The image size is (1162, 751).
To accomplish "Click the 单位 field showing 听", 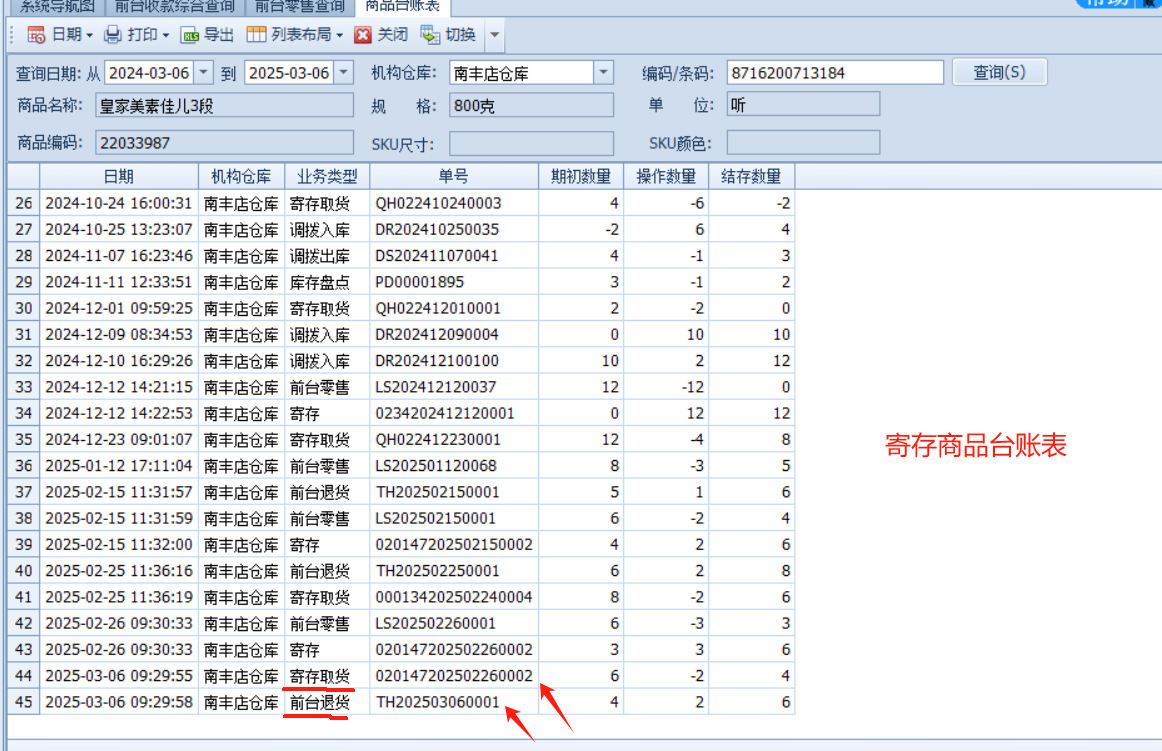I will [x=803, y=105].
